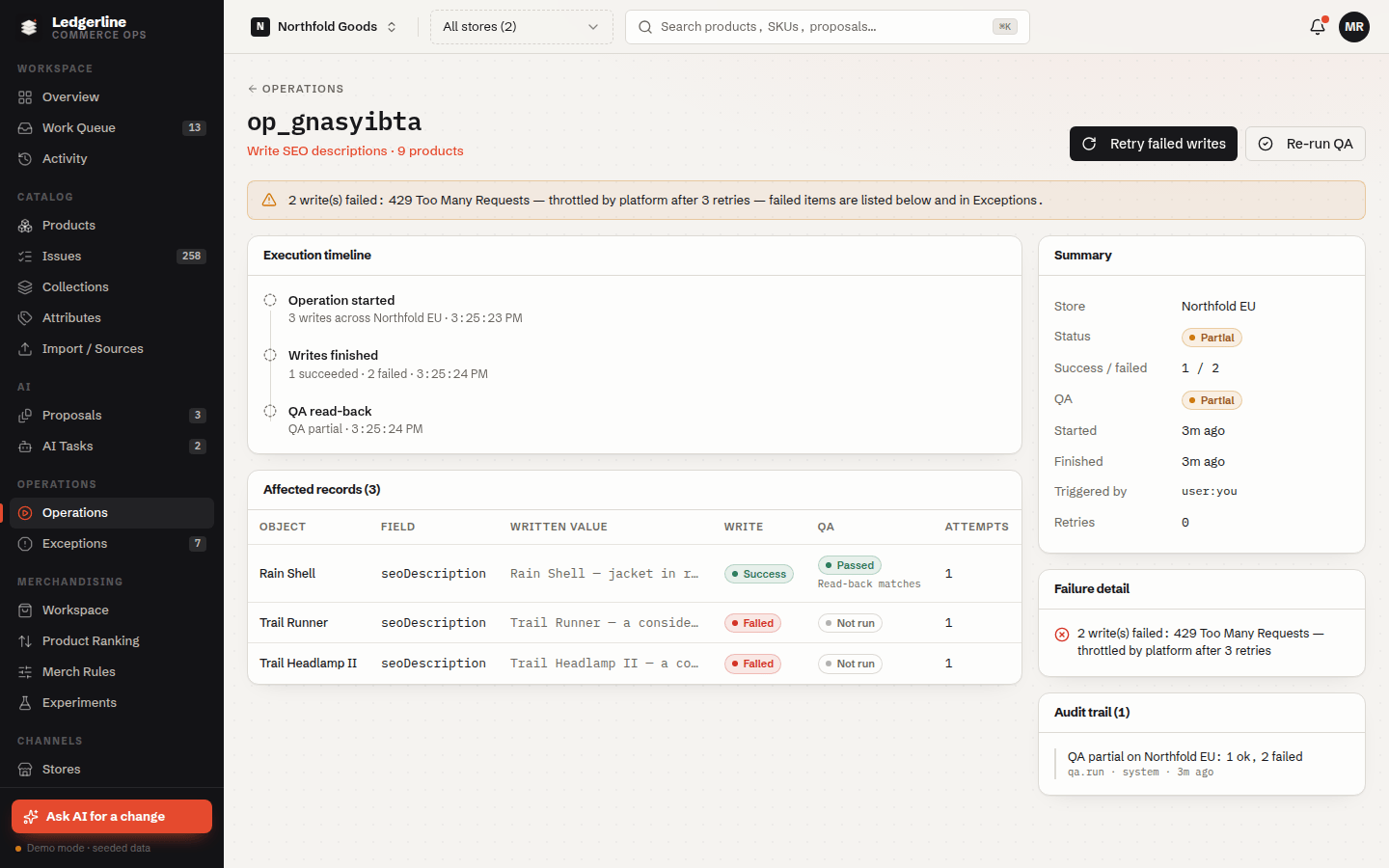Click the Work Queue inbox icon
Image resolution: width=1389 pixels, height=868 pixels.
pos(25,128)
